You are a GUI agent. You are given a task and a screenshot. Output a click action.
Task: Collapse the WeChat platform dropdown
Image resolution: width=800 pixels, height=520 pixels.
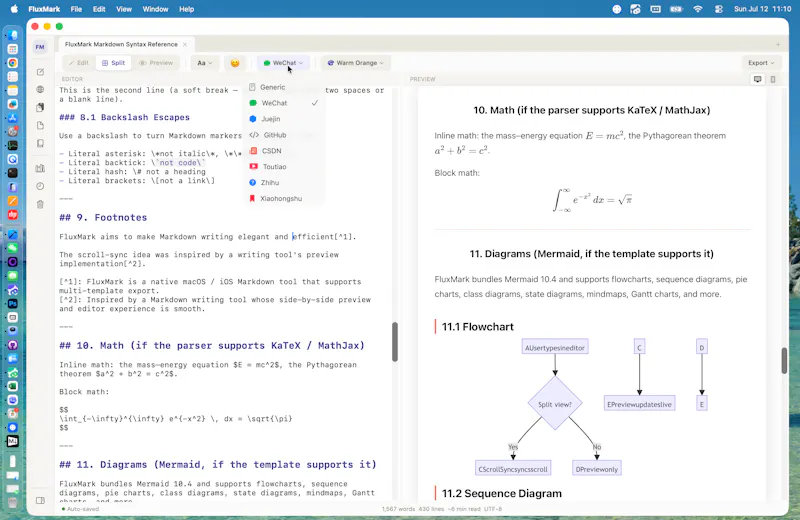(283, 63)
